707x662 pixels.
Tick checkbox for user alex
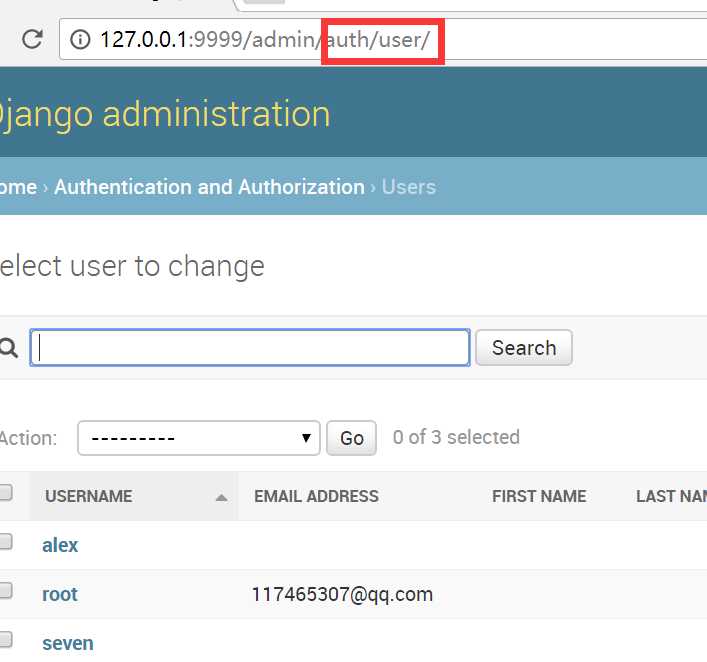click(x=5, y=541)
